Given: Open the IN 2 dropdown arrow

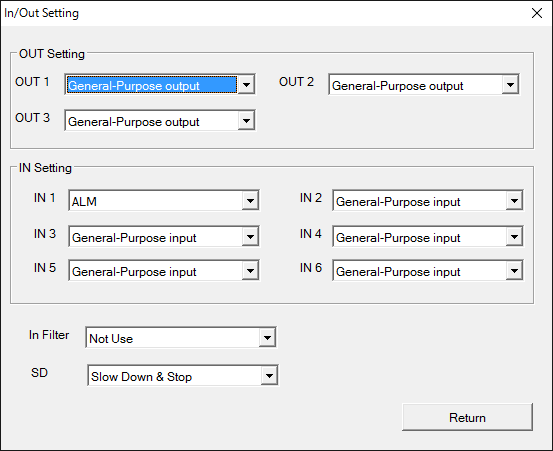Looking at the screenshot, I should point(514,201).
